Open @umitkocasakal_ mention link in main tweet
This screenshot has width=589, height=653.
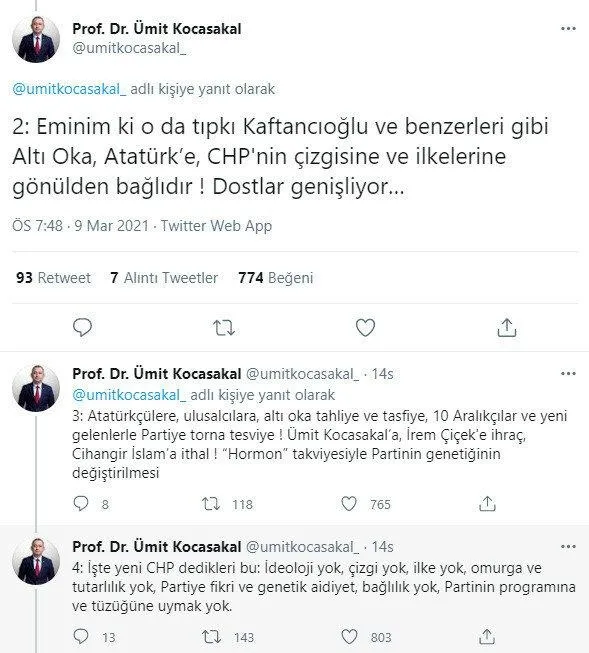[69, 89]
